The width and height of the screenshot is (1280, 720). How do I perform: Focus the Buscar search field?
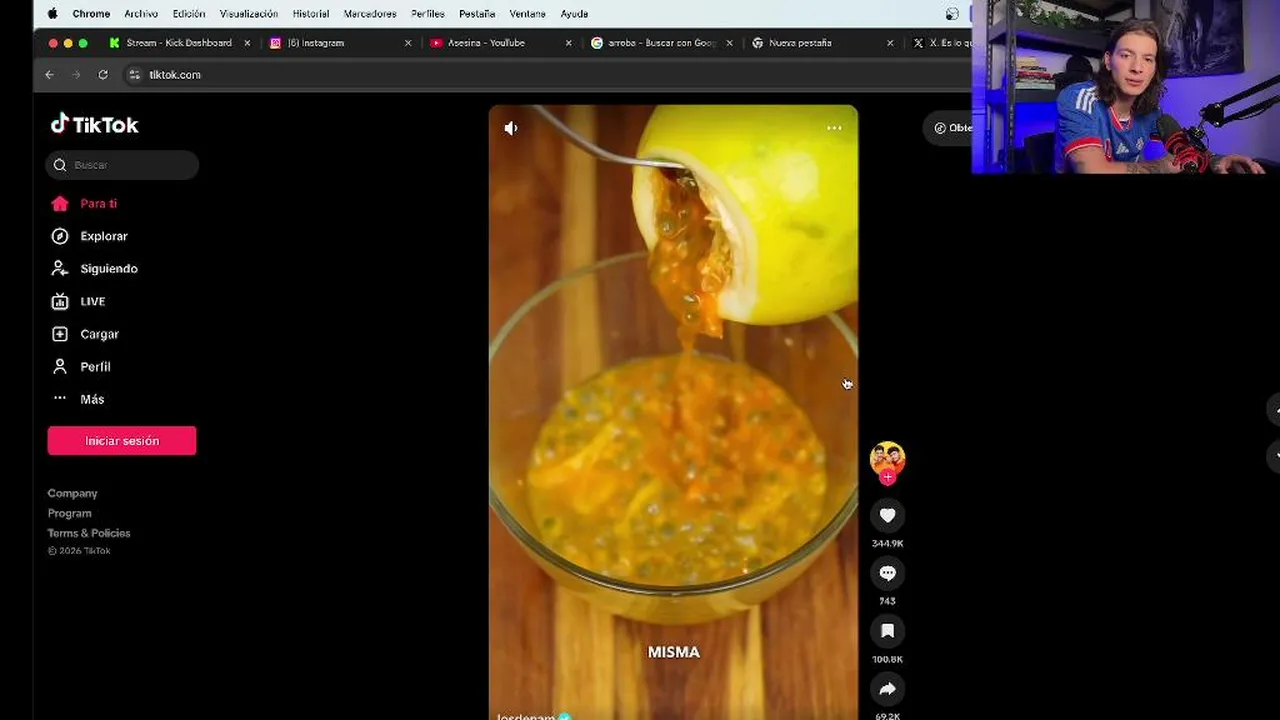point(122,165)
